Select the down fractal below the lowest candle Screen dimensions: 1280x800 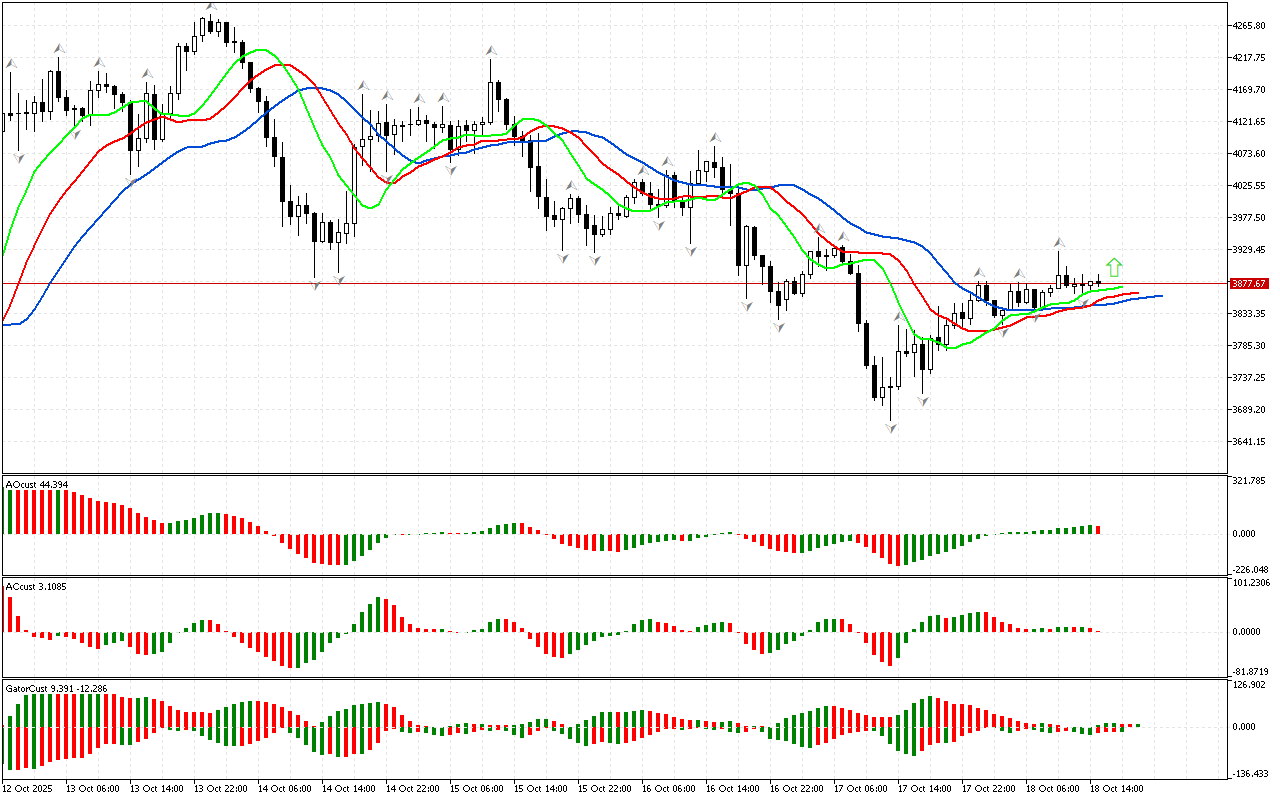(890, 428)
